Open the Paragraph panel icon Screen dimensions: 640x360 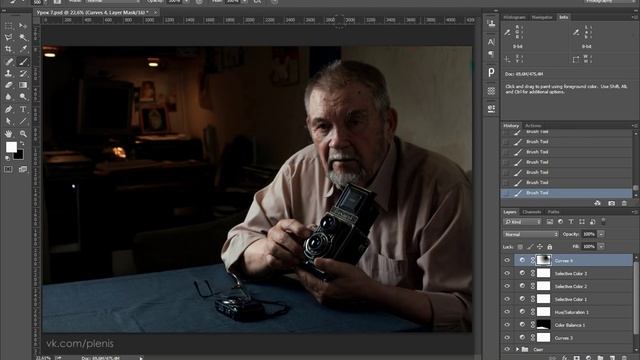[x=491, y=54]
